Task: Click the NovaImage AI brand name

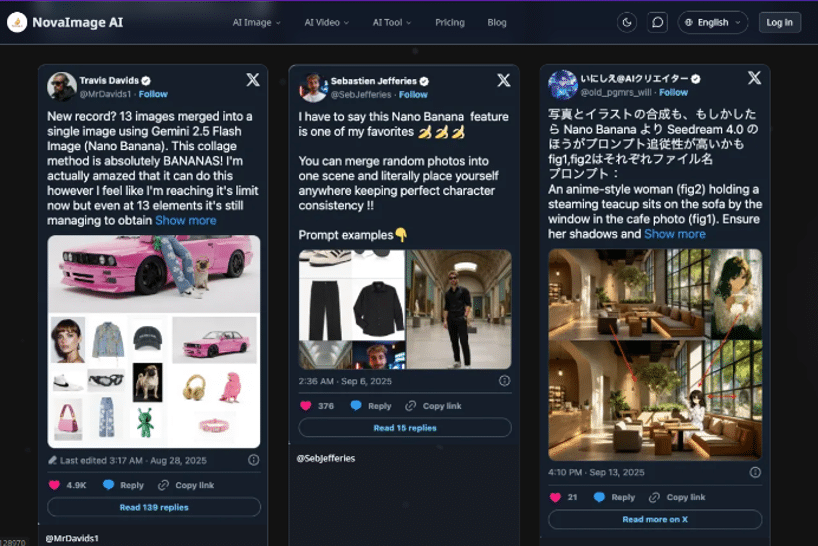Action: [x=78, y=22]
